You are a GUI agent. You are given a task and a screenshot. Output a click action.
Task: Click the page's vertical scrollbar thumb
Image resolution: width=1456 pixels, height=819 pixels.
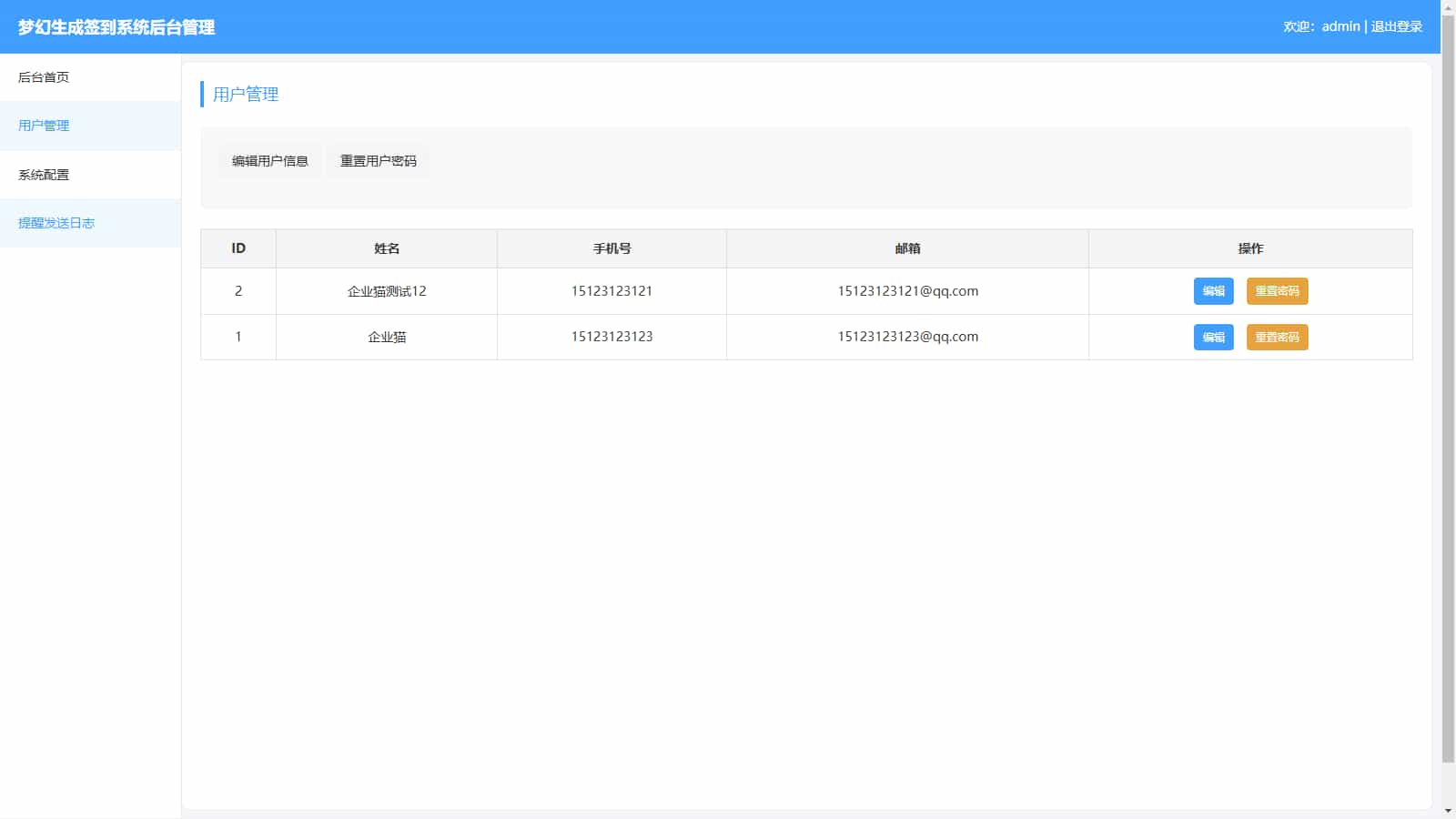[1448, 382]
